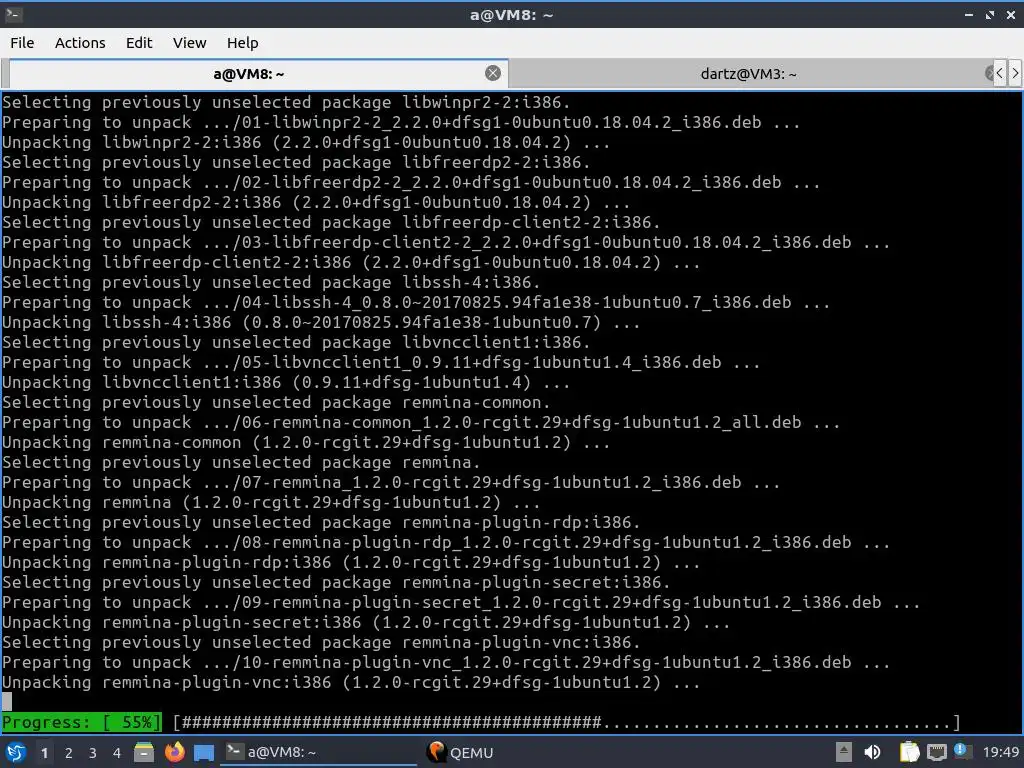Switch to the dartz@VM3 tab
The height and width of the screenshot is (768, 1024).
click(x=748, y=74)
